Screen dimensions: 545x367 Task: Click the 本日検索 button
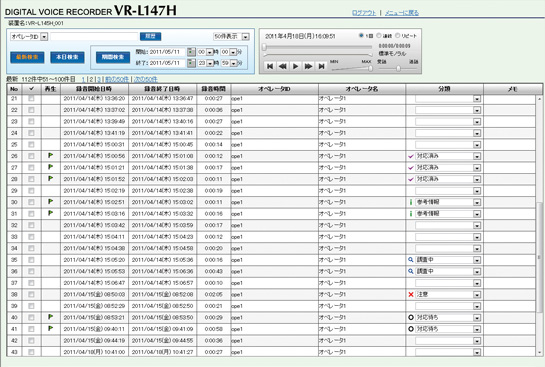pyautogui.click(x=67, y=57)
